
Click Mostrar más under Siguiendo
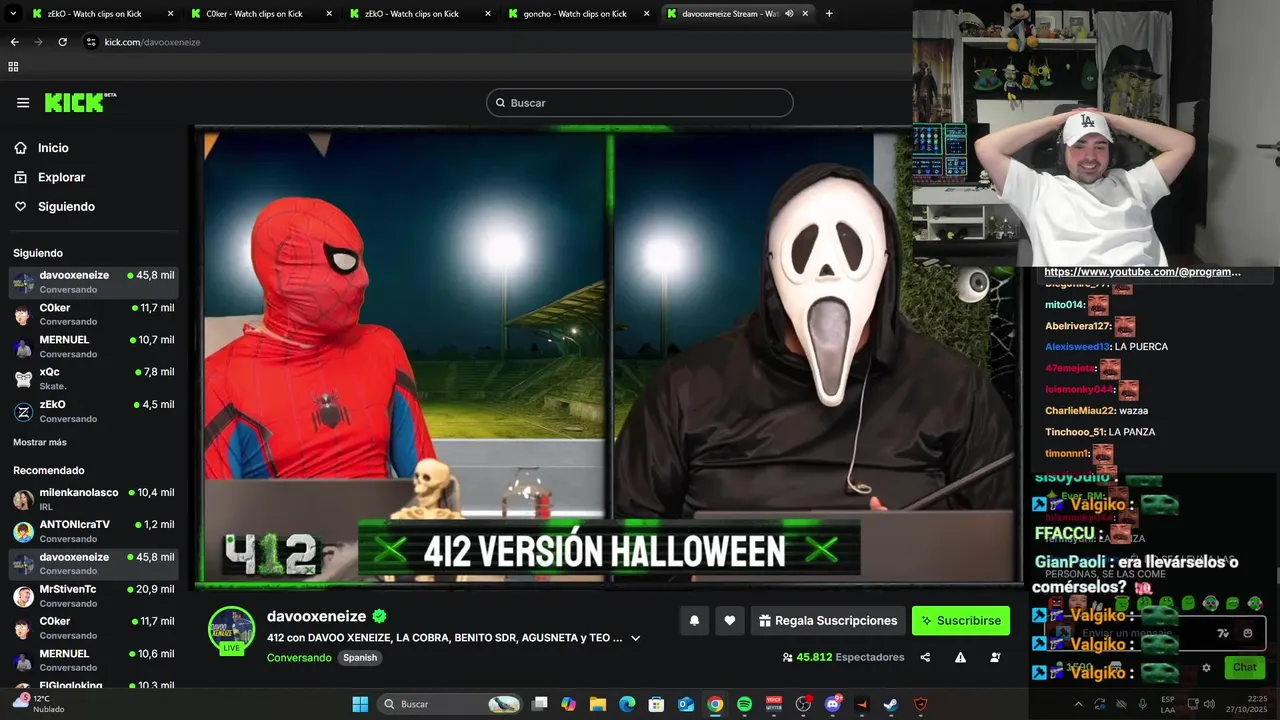click(x=40, y=442)
